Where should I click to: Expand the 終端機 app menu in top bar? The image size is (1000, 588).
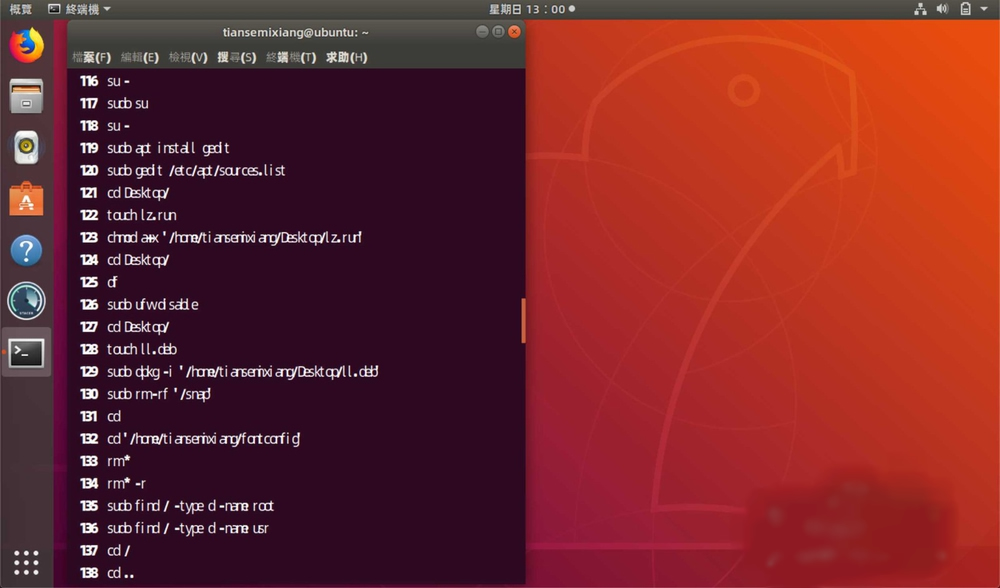coord(80,9)
